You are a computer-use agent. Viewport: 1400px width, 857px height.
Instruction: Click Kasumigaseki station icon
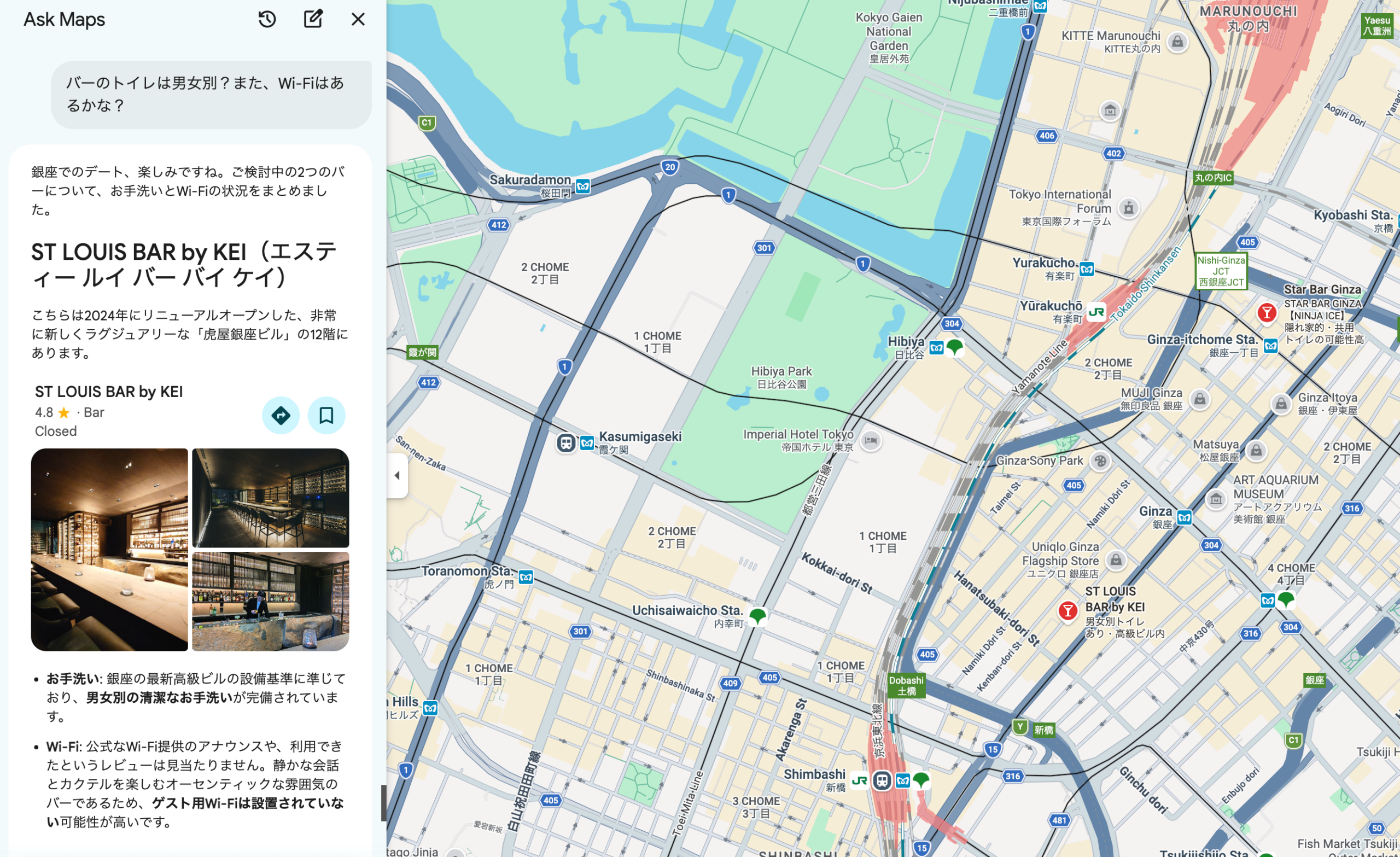(x=566, y=442)
